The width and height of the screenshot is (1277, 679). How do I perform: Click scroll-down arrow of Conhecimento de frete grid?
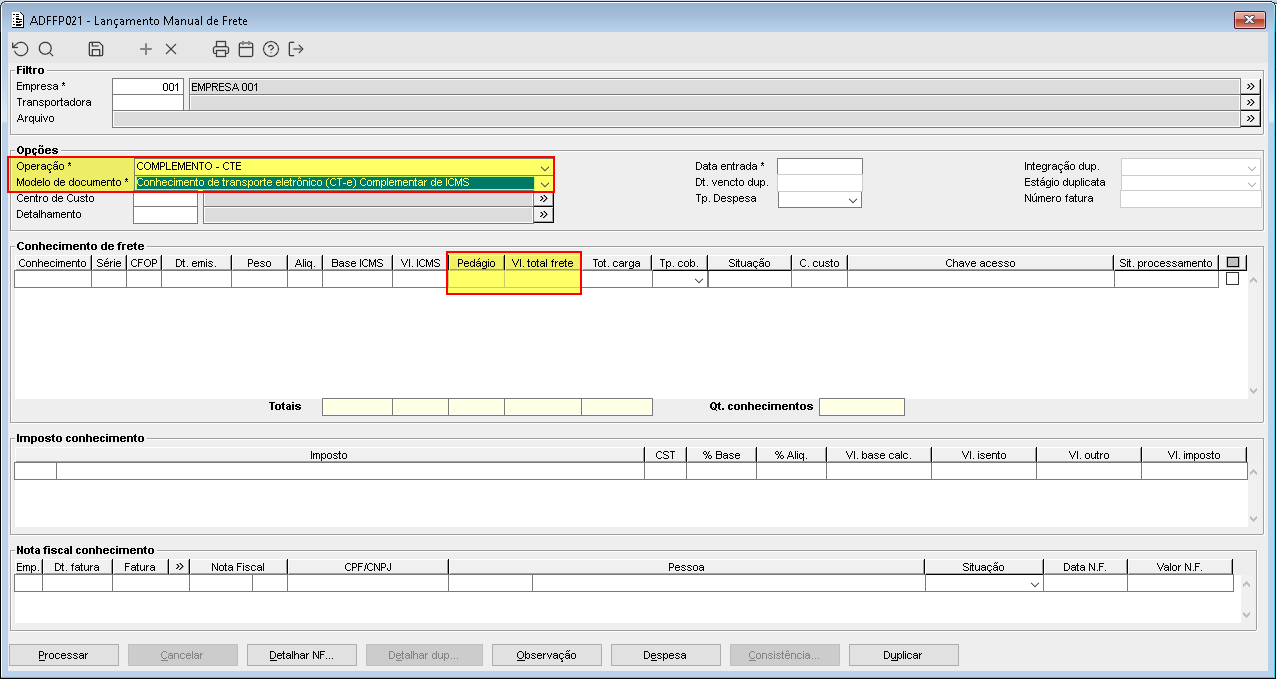(1255, 391)
